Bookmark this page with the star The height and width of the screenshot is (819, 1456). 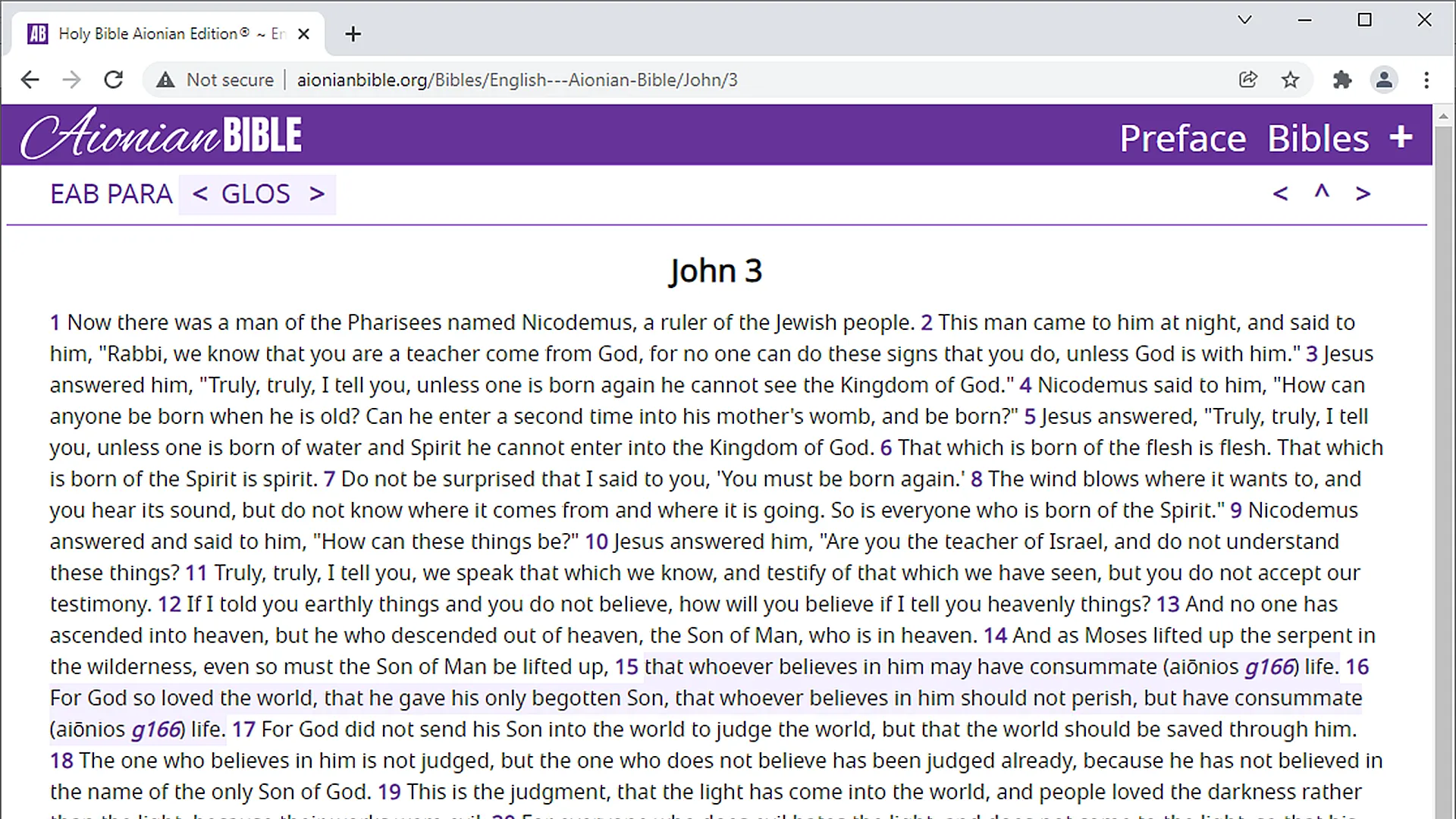(x=1291, y=80)
